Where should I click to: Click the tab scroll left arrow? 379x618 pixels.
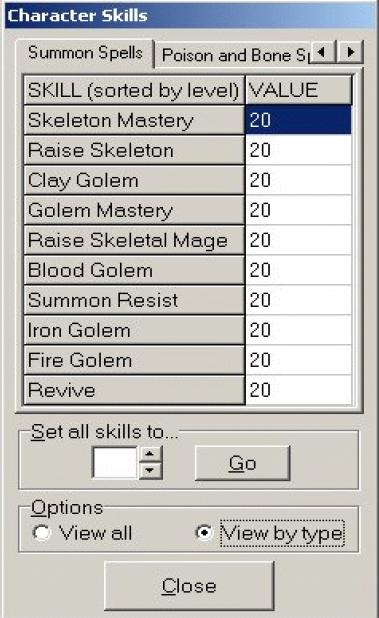click(323, 52)
